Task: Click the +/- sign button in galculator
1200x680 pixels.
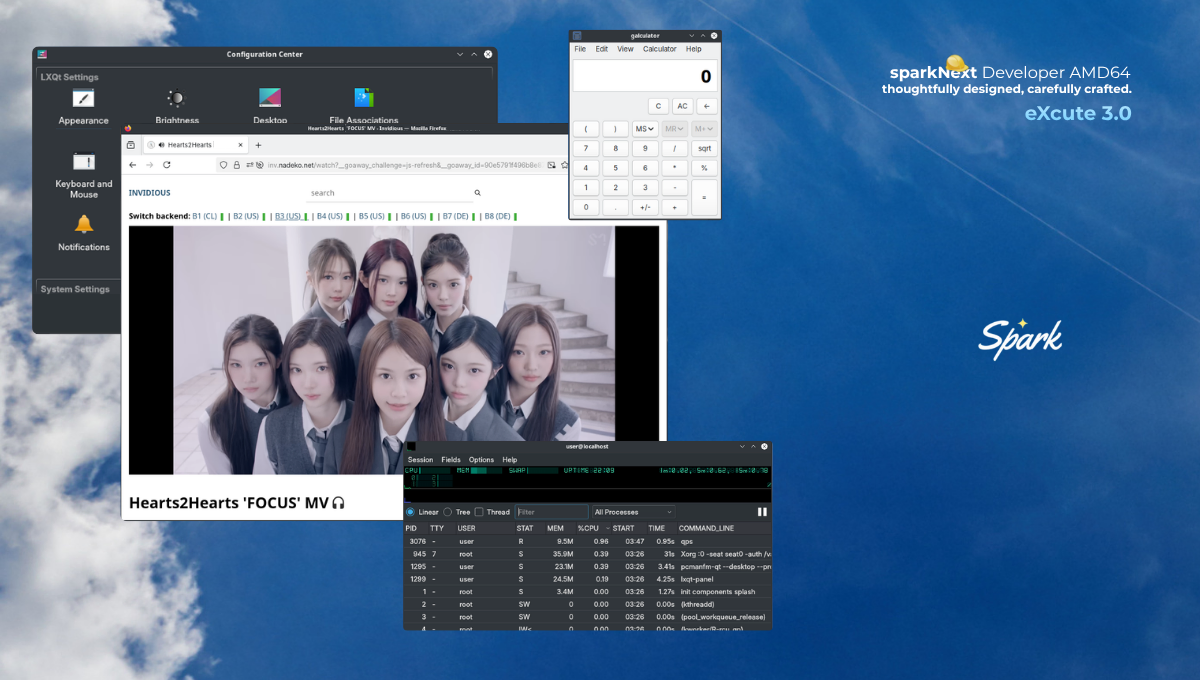Action: click(644, 207)
